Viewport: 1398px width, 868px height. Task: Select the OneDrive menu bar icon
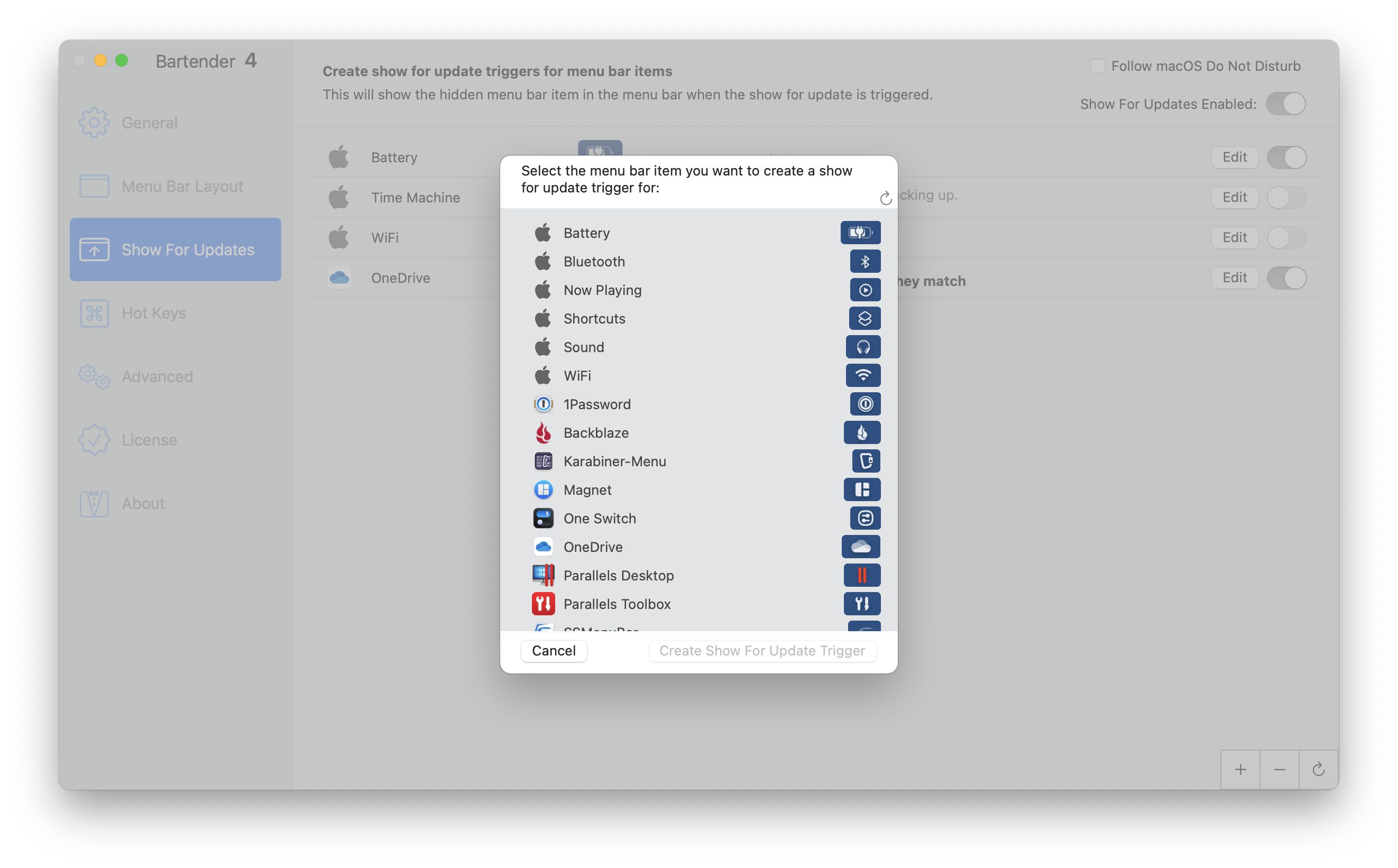[x=861, y=547]
